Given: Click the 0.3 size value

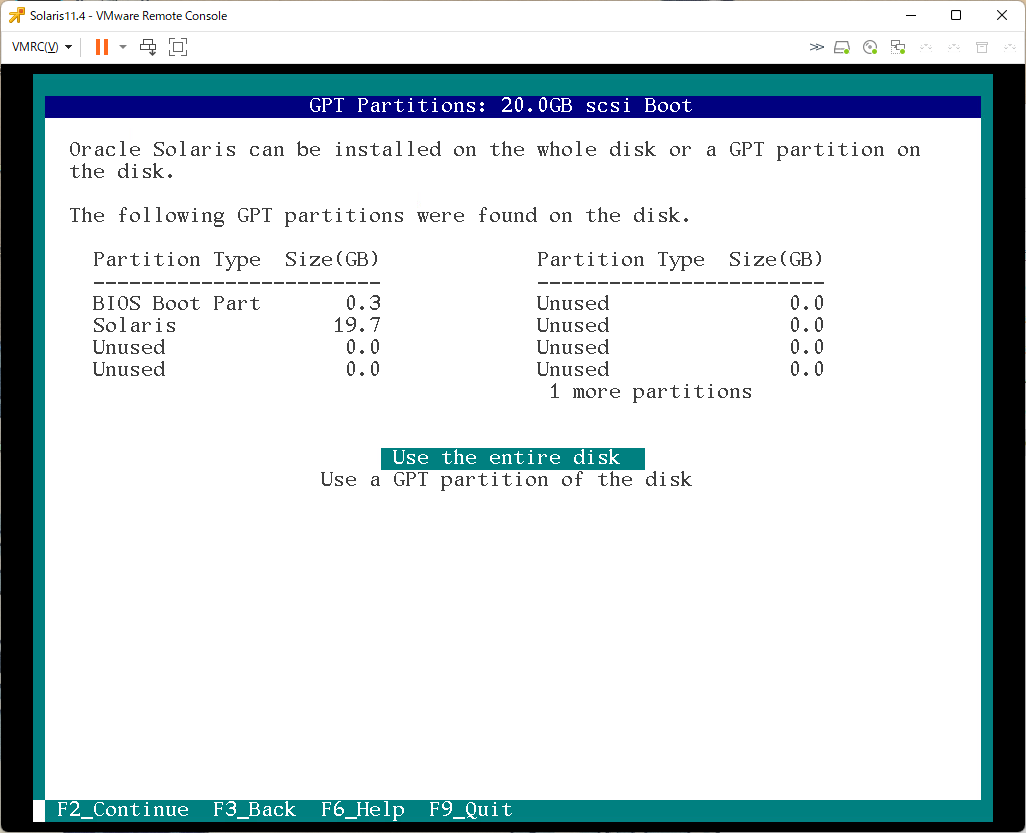Looking at the screenshot, I should [363, 304].
